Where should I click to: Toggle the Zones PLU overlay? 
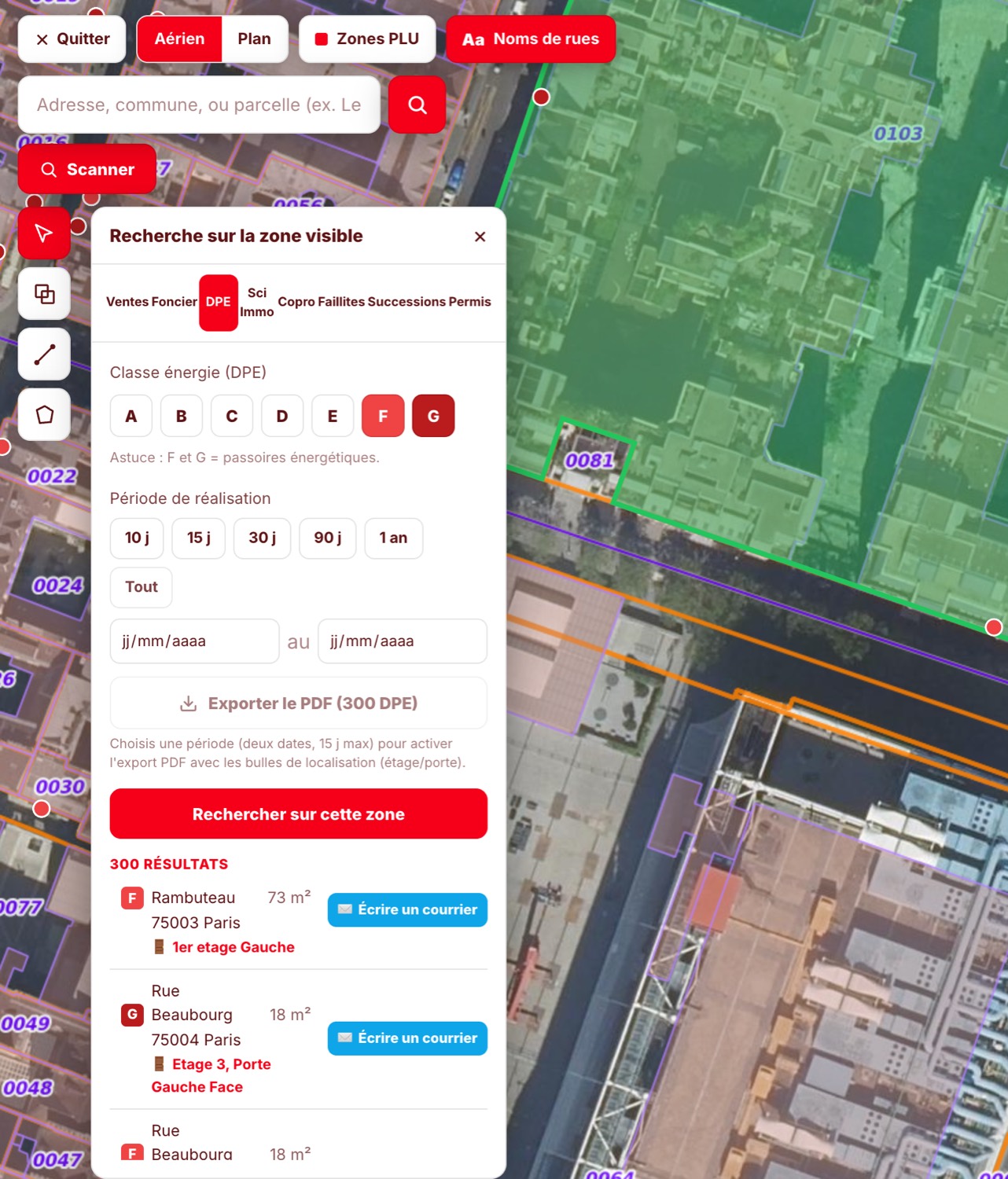click(x=367, y=39)
